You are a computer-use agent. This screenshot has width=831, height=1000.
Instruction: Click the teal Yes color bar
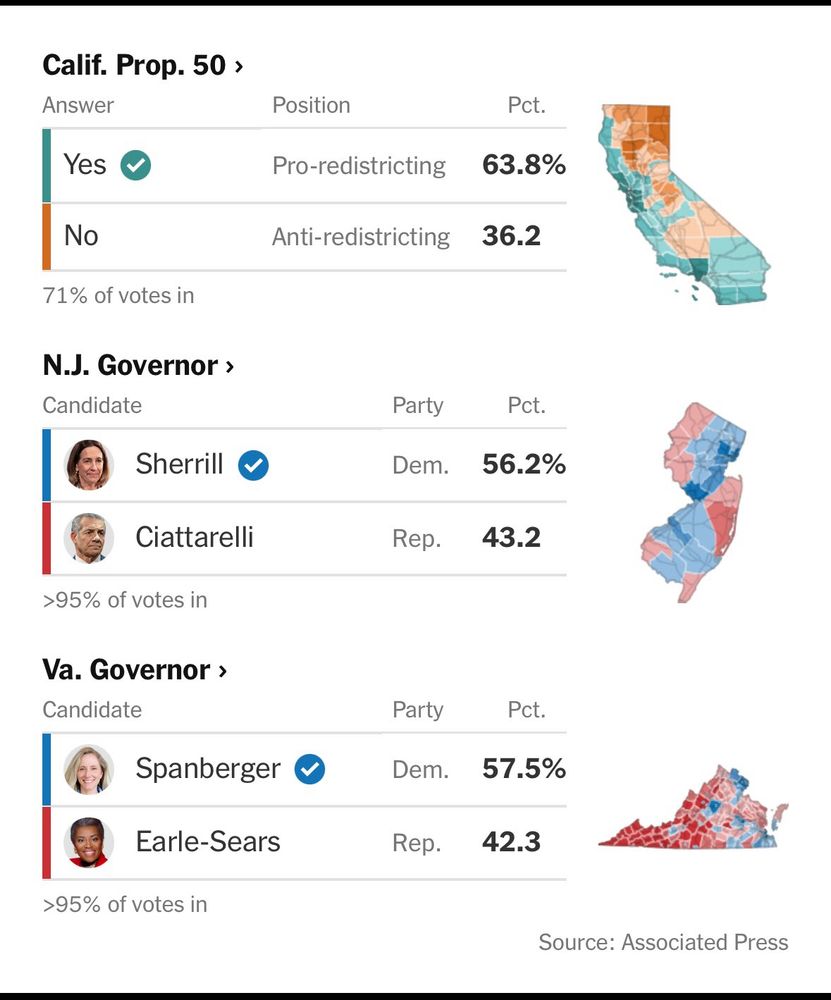pos(47,165)
